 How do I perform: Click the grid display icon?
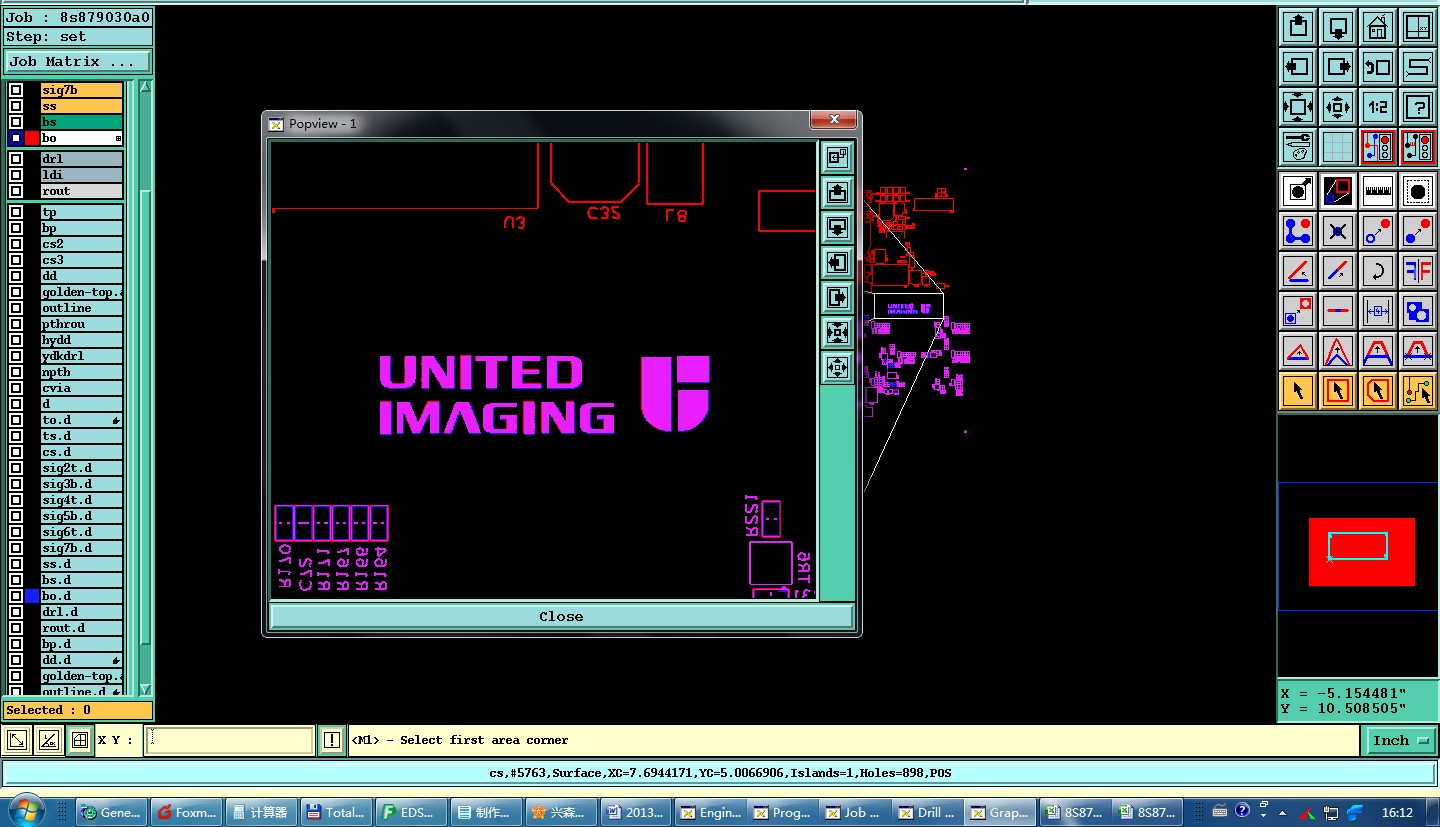pyautogui.click(x=1338, y=147)
